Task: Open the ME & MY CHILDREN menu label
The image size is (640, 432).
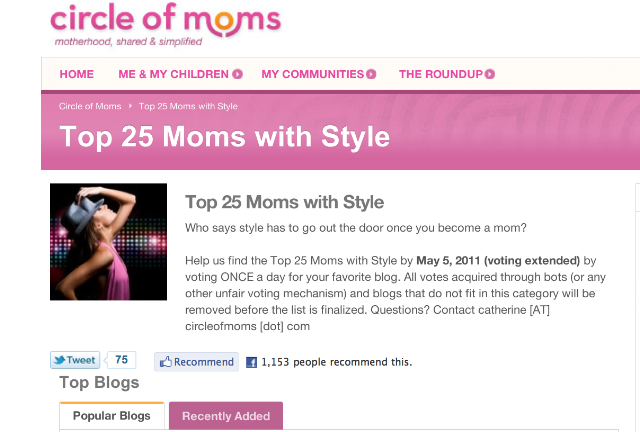Action: coord(173,74)
